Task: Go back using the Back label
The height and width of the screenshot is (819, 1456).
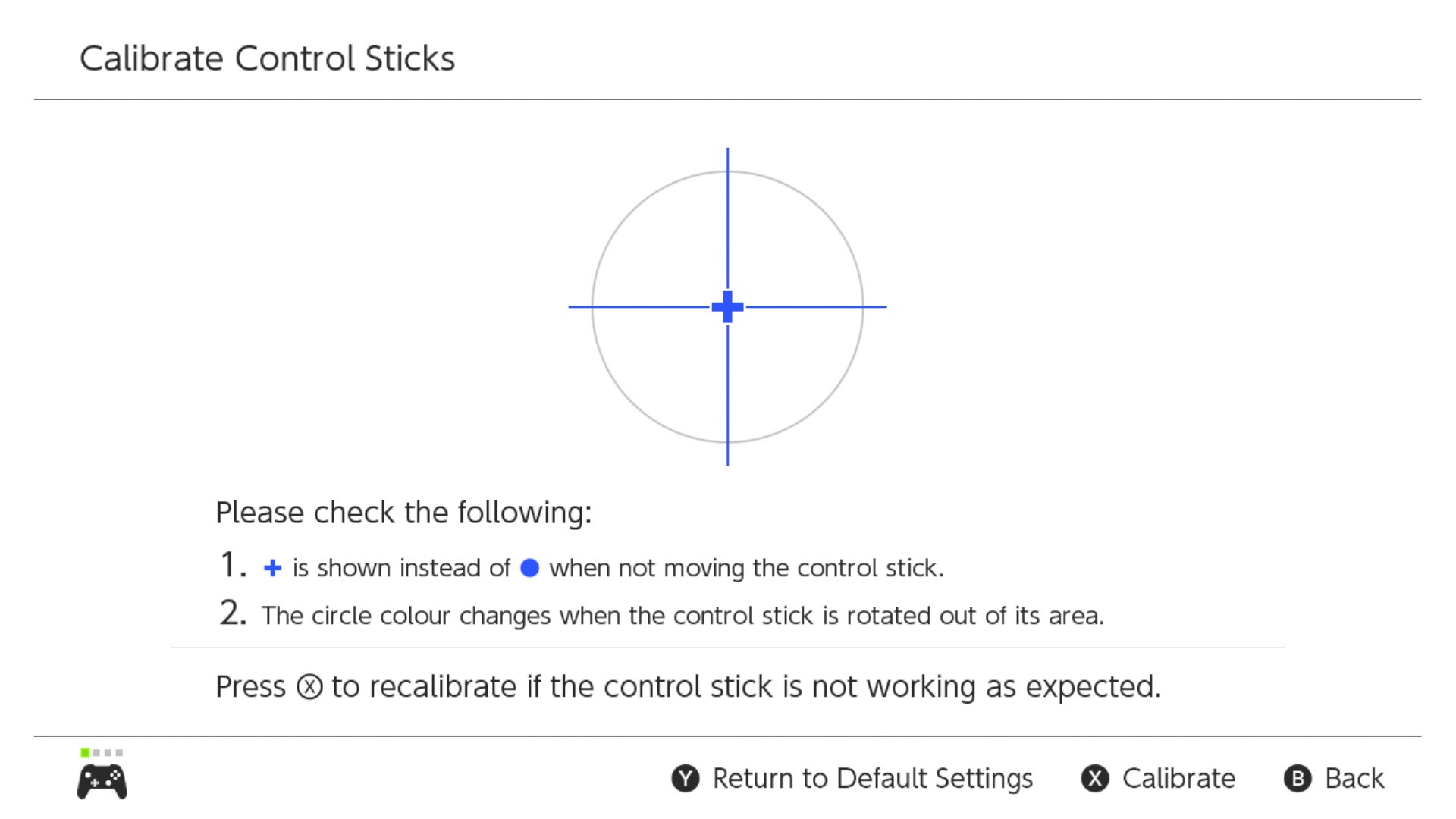Action: click(x=1354, y=779)
